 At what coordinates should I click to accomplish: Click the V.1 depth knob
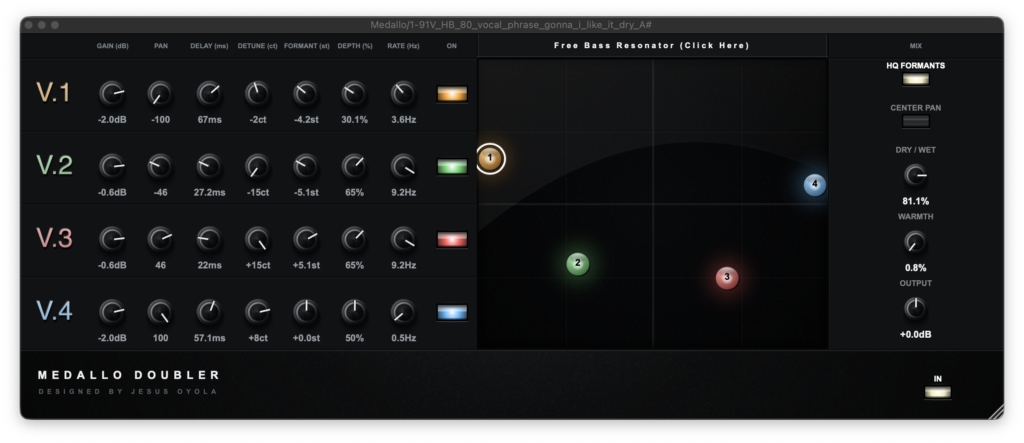tap(354, 94)
